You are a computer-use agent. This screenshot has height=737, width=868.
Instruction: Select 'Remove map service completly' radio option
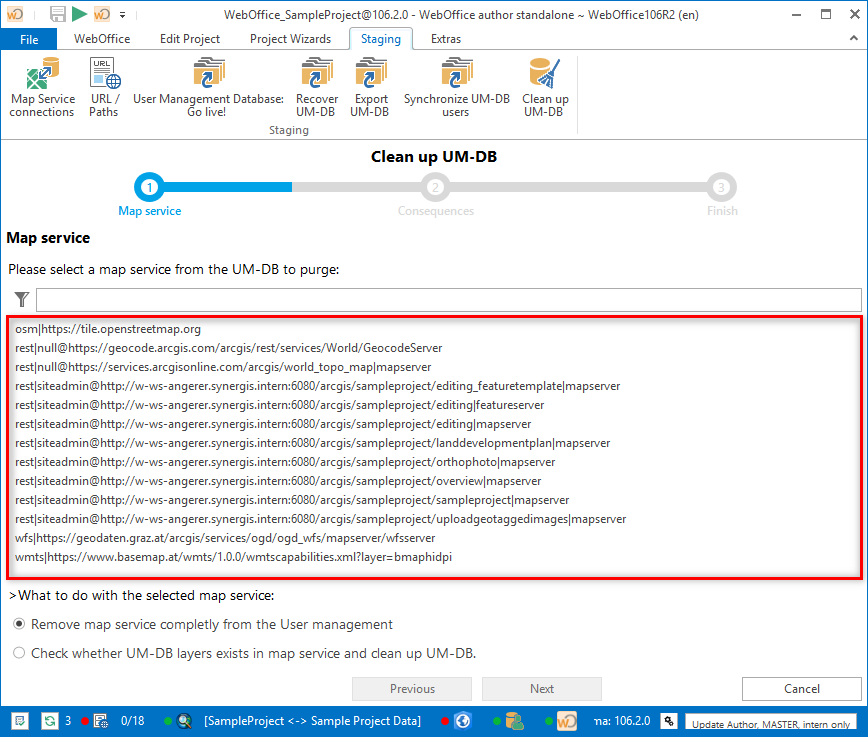(19, 624)
